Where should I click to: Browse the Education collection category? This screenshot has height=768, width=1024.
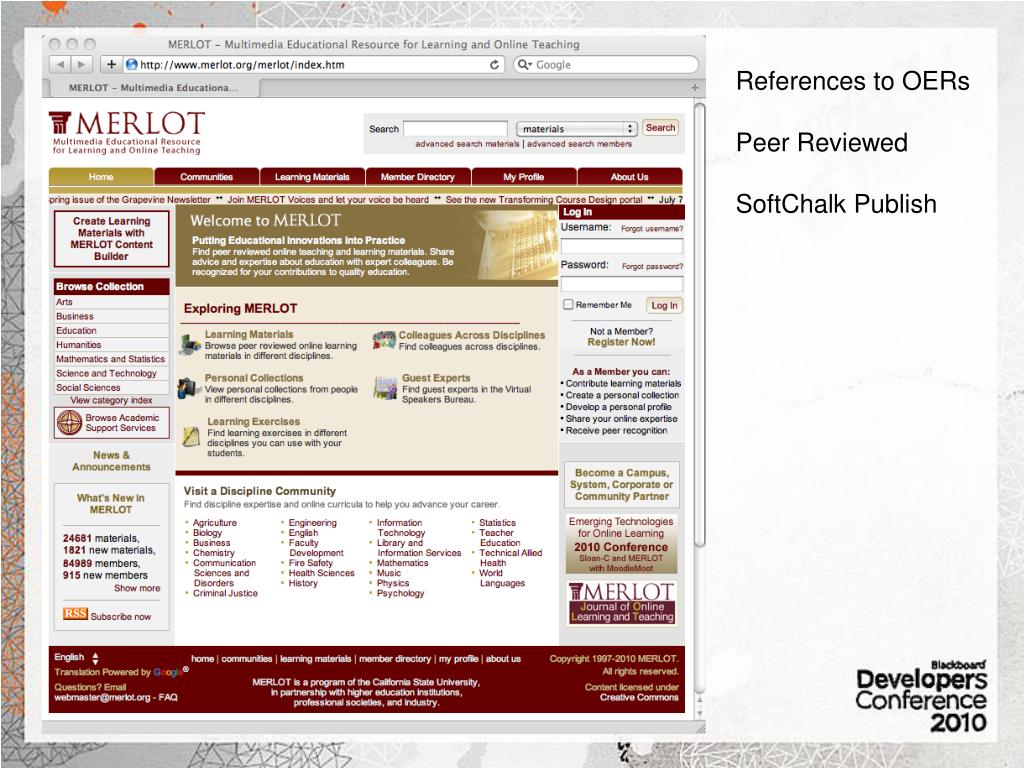pyautogui.click(x=76, y=331)
